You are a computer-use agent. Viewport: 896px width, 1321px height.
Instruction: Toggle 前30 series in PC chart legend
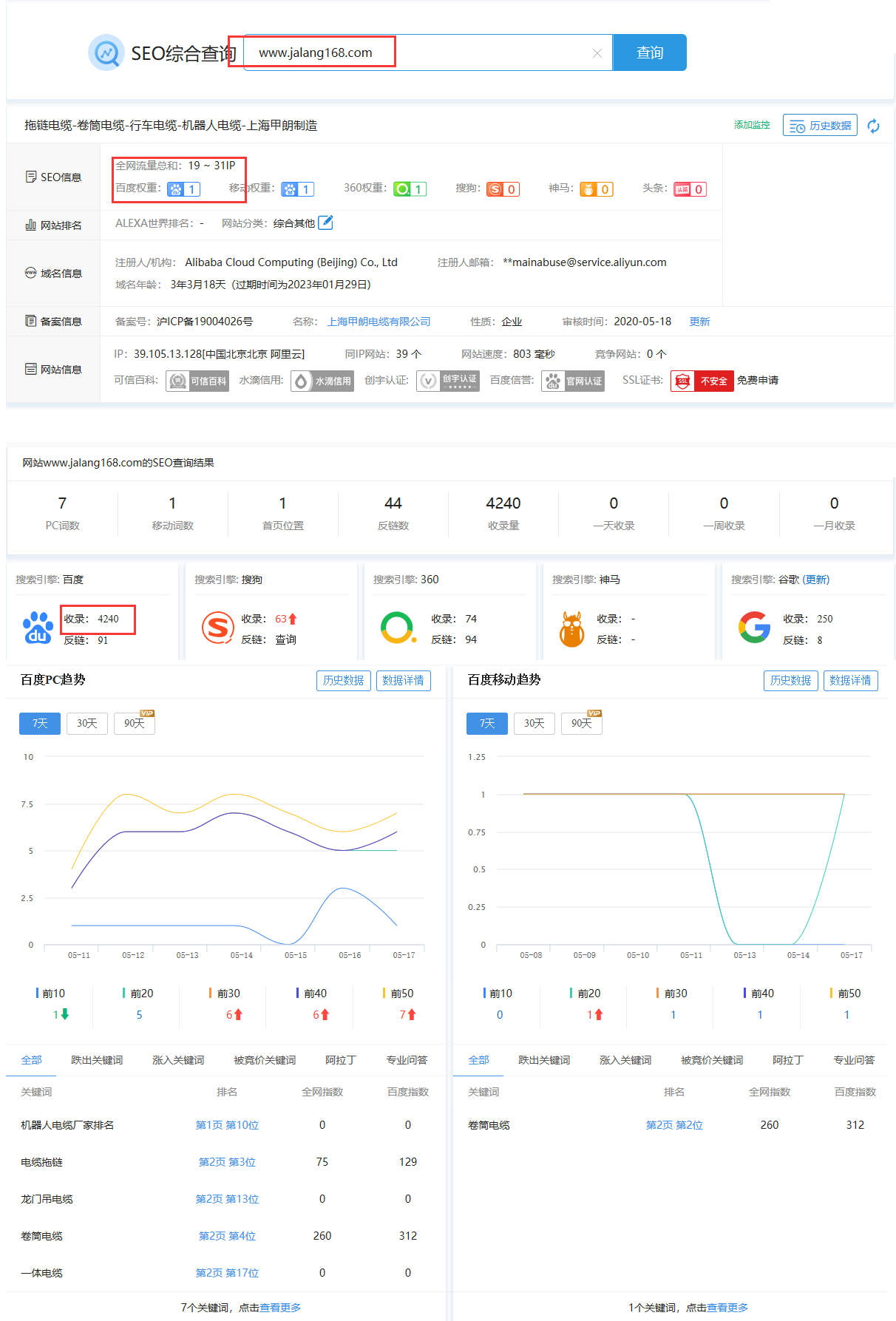point(225,994)
